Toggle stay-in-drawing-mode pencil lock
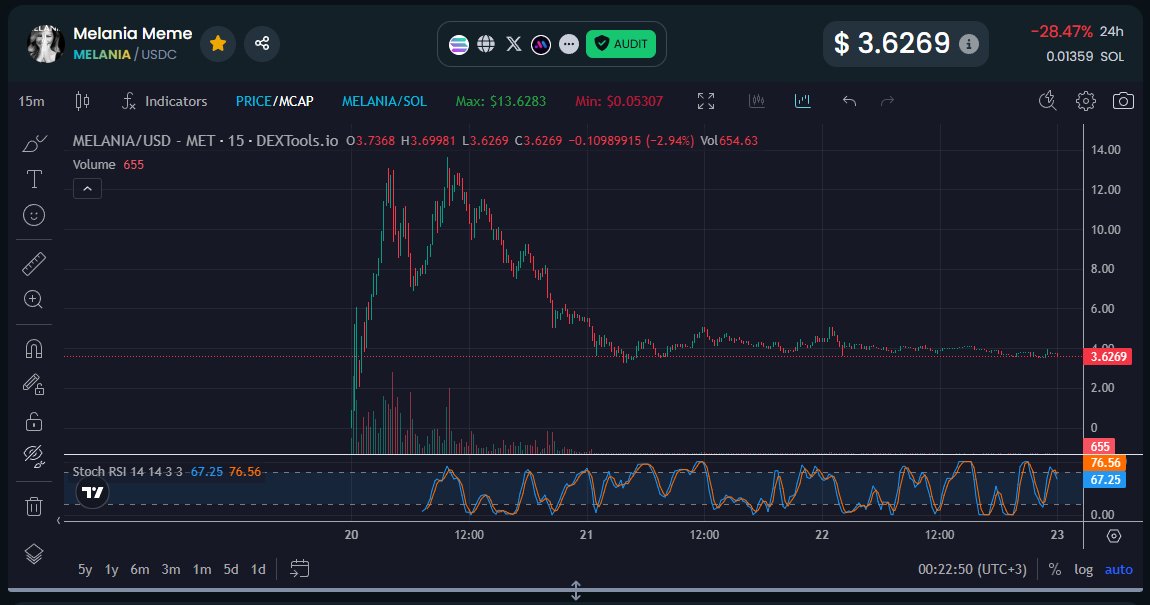 click(34, 384)
